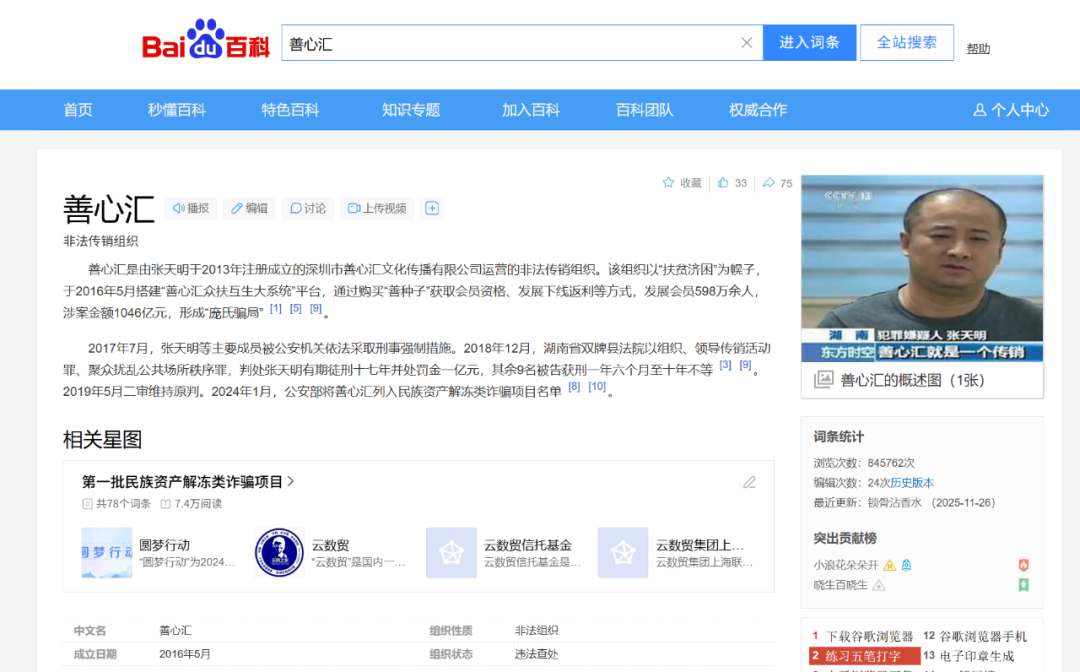Open the 讨论 speech-bubble icon
1080x672 pixels.
coord(297,207)
